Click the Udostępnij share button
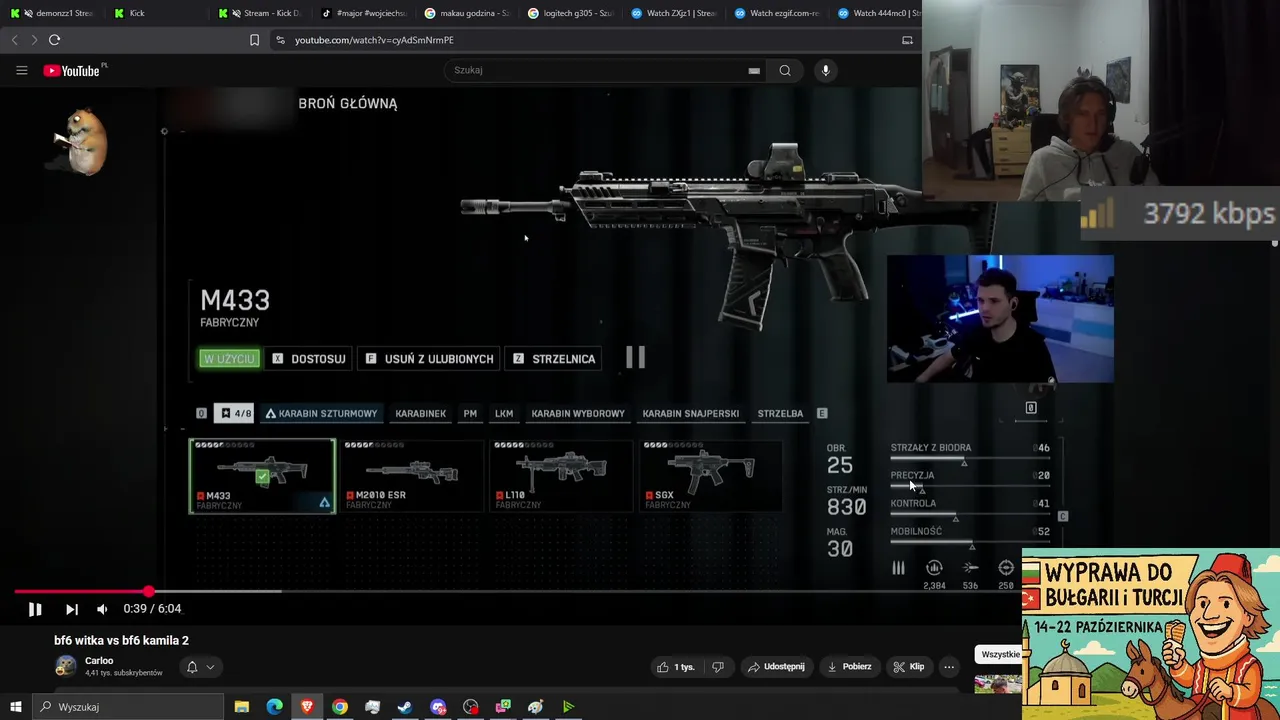 tap(776, 667)
